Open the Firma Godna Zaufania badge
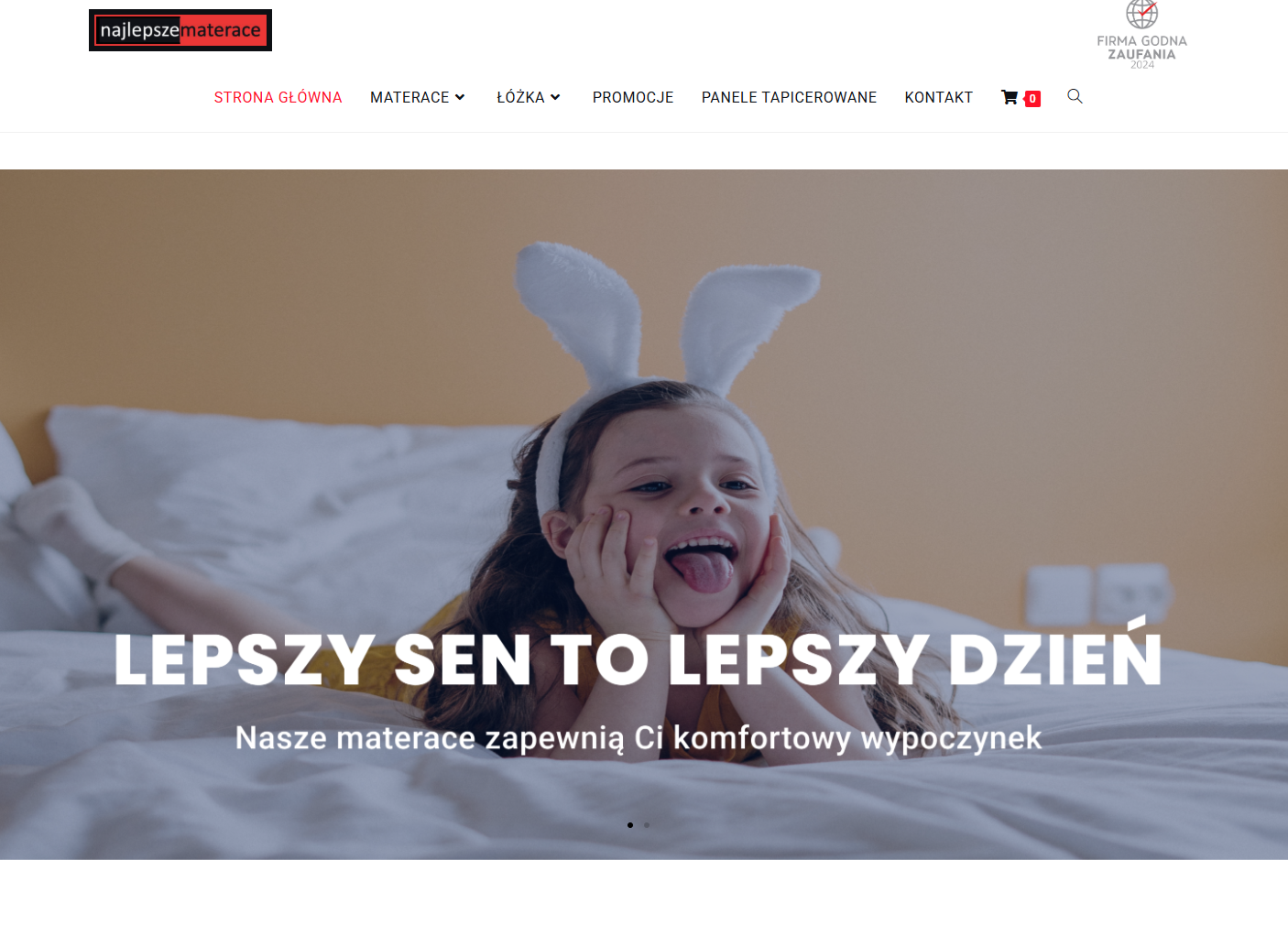This screenshot has height=936, width=1288. click(1141, 35)
